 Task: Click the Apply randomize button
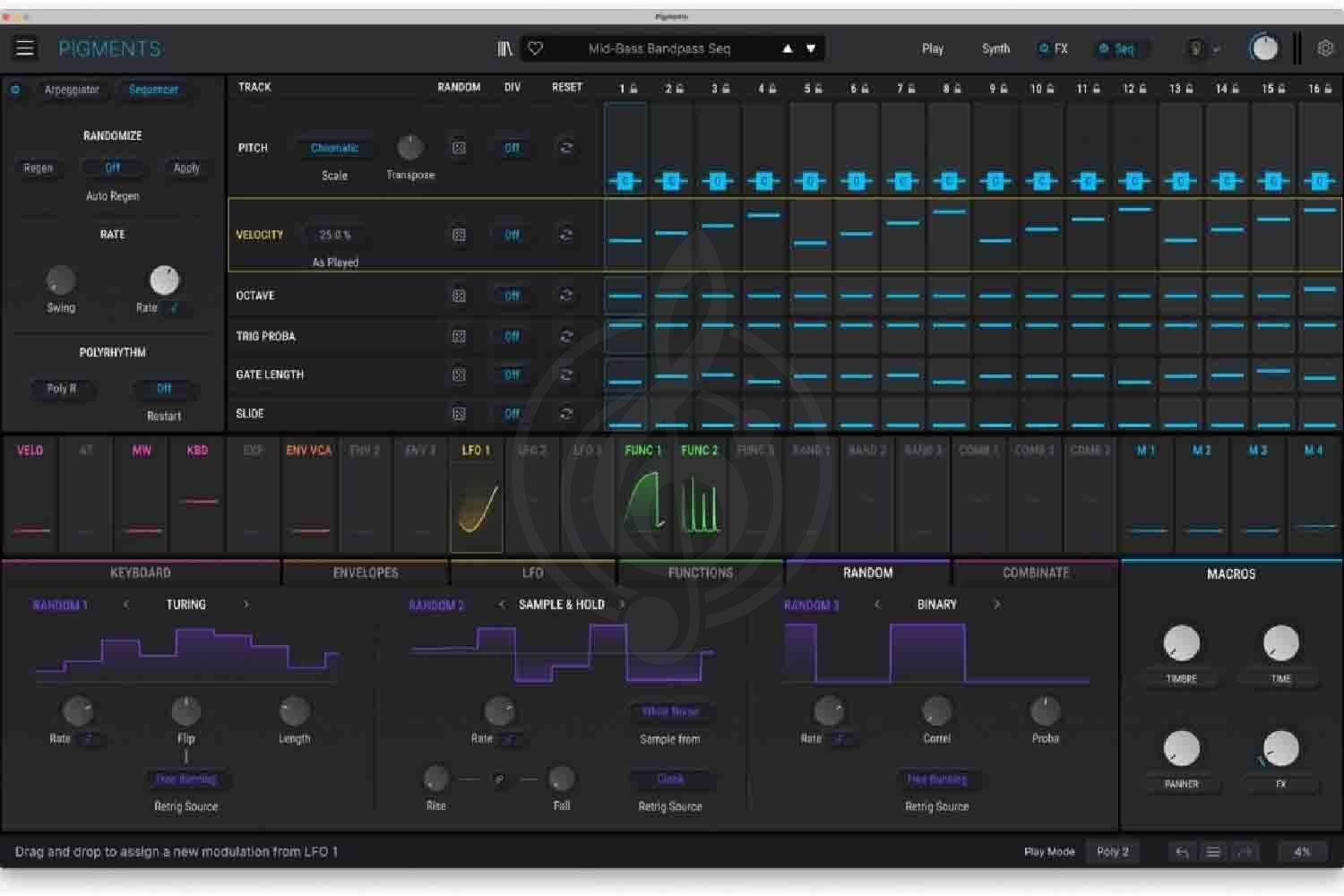pos(186,168)
